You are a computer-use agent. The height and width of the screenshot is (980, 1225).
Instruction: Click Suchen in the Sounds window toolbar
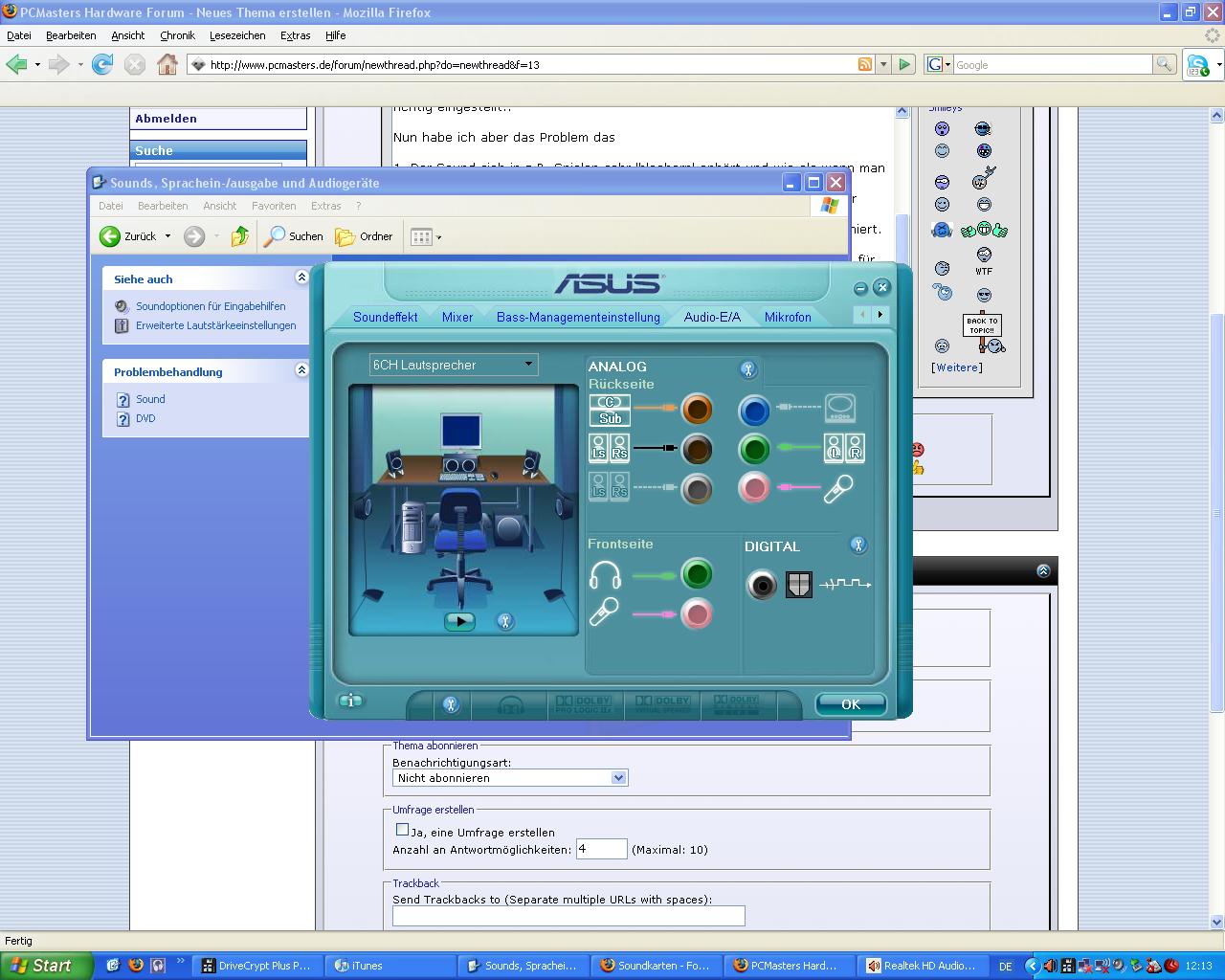[295, 236]
